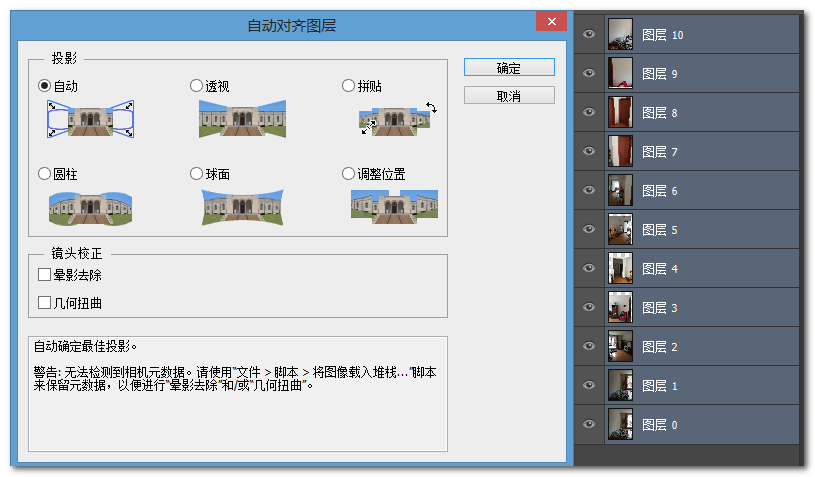Click the layer name 图层 8
The image size is (815, 477).
(660, 113)
